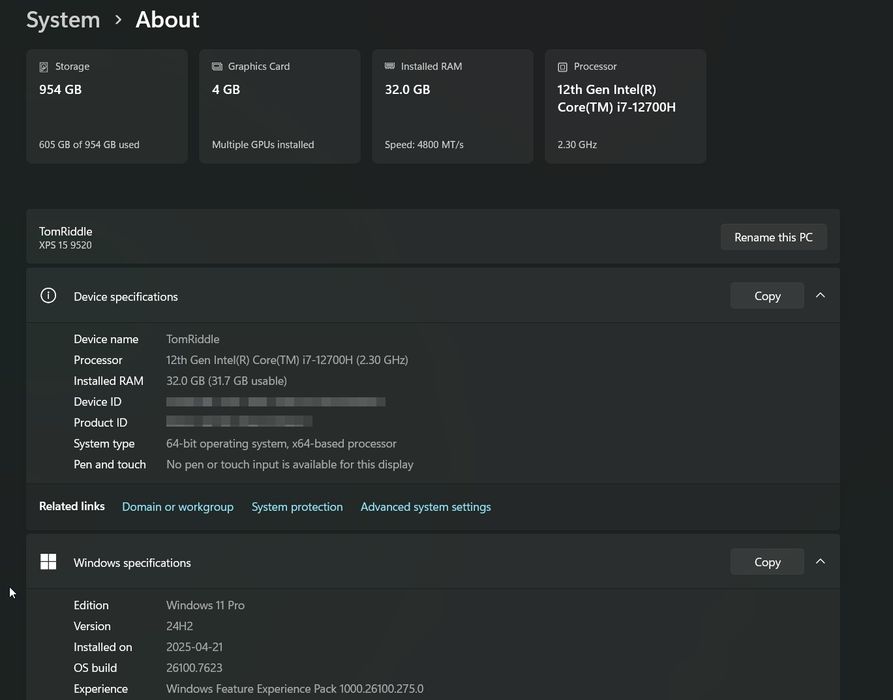
Task: Click the System type label
Action: [104, 444]
